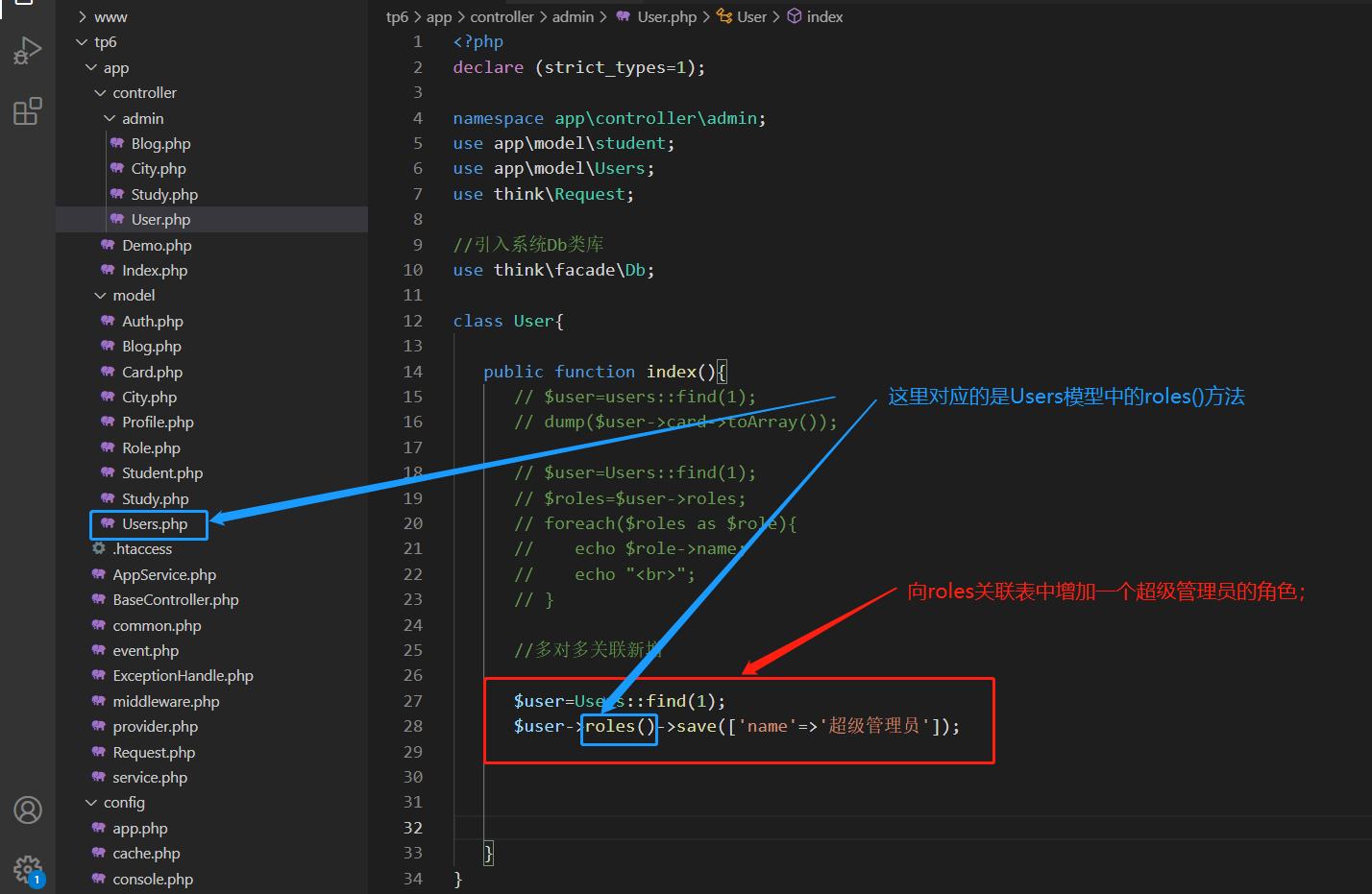Open Users.php in the model folder

coord(155,523)
